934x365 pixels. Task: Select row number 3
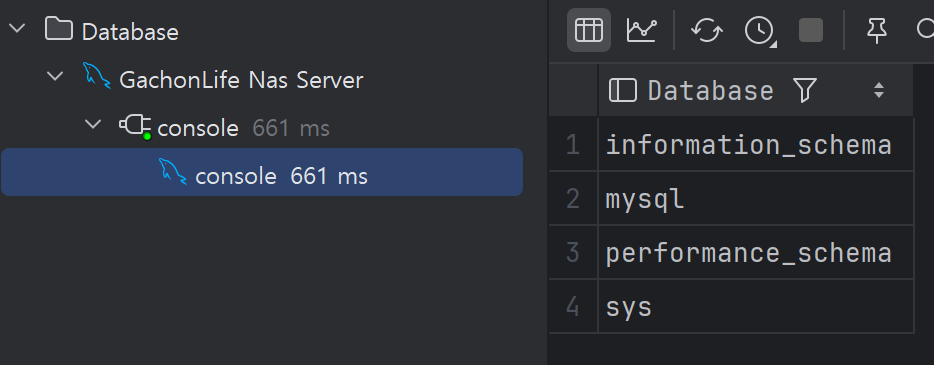(x=573, y=252)
